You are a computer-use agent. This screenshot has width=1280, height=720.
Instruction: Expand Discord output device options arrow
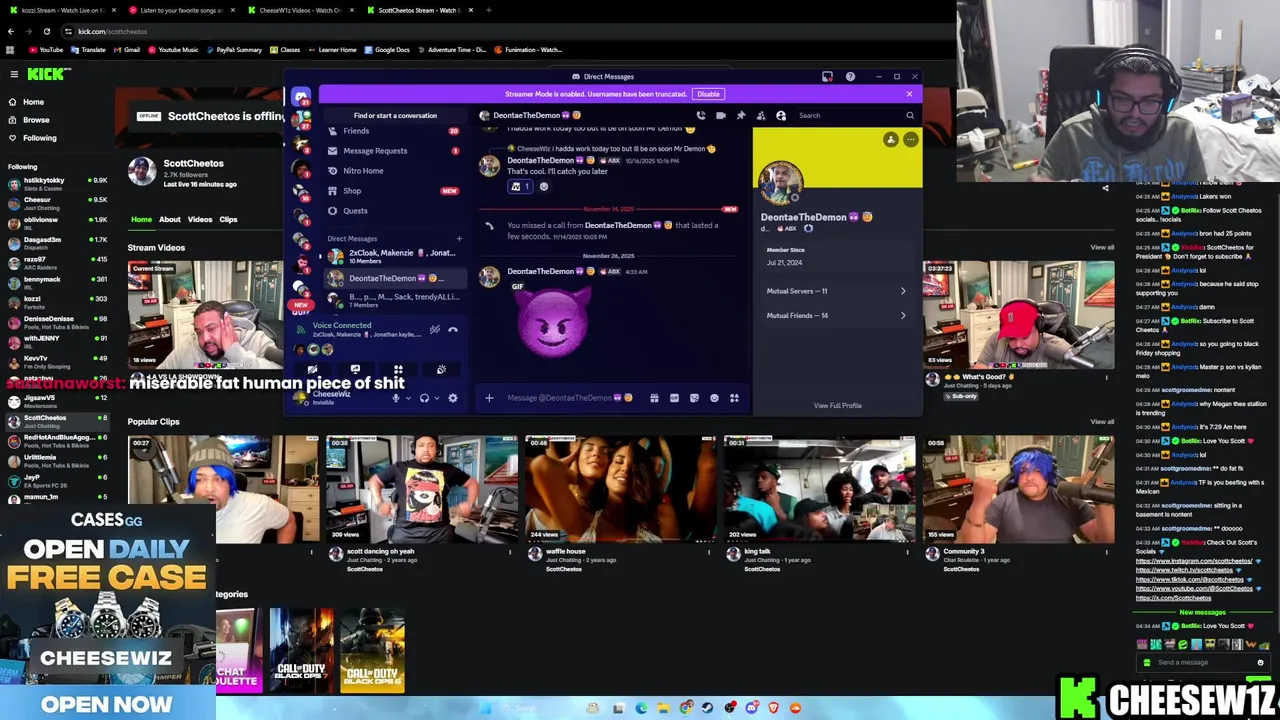click(436, 398)
